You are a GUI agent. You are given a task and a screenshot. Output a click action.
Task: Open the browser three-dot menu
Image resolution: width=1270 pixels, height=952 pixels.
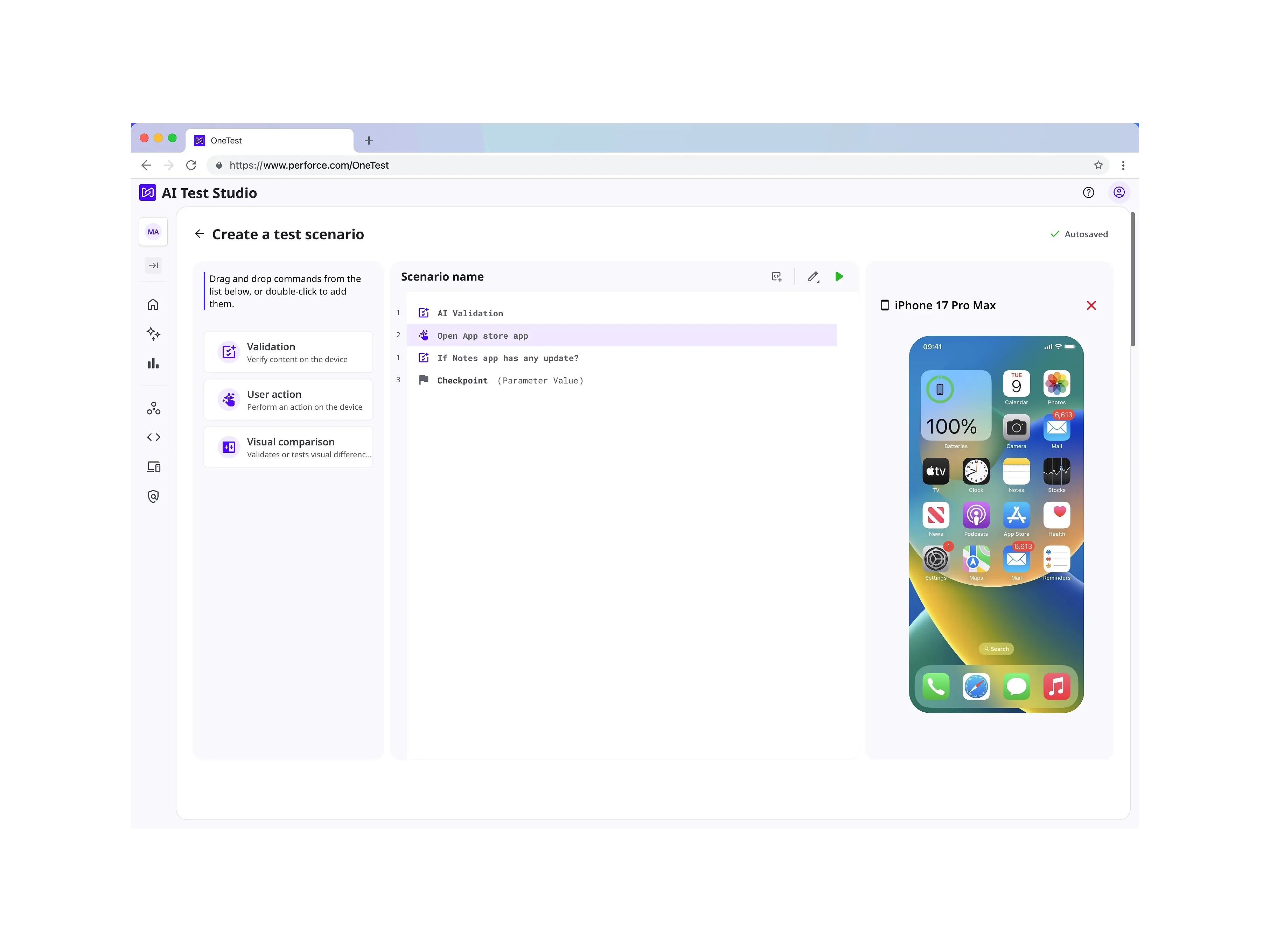pos(1123,165)
